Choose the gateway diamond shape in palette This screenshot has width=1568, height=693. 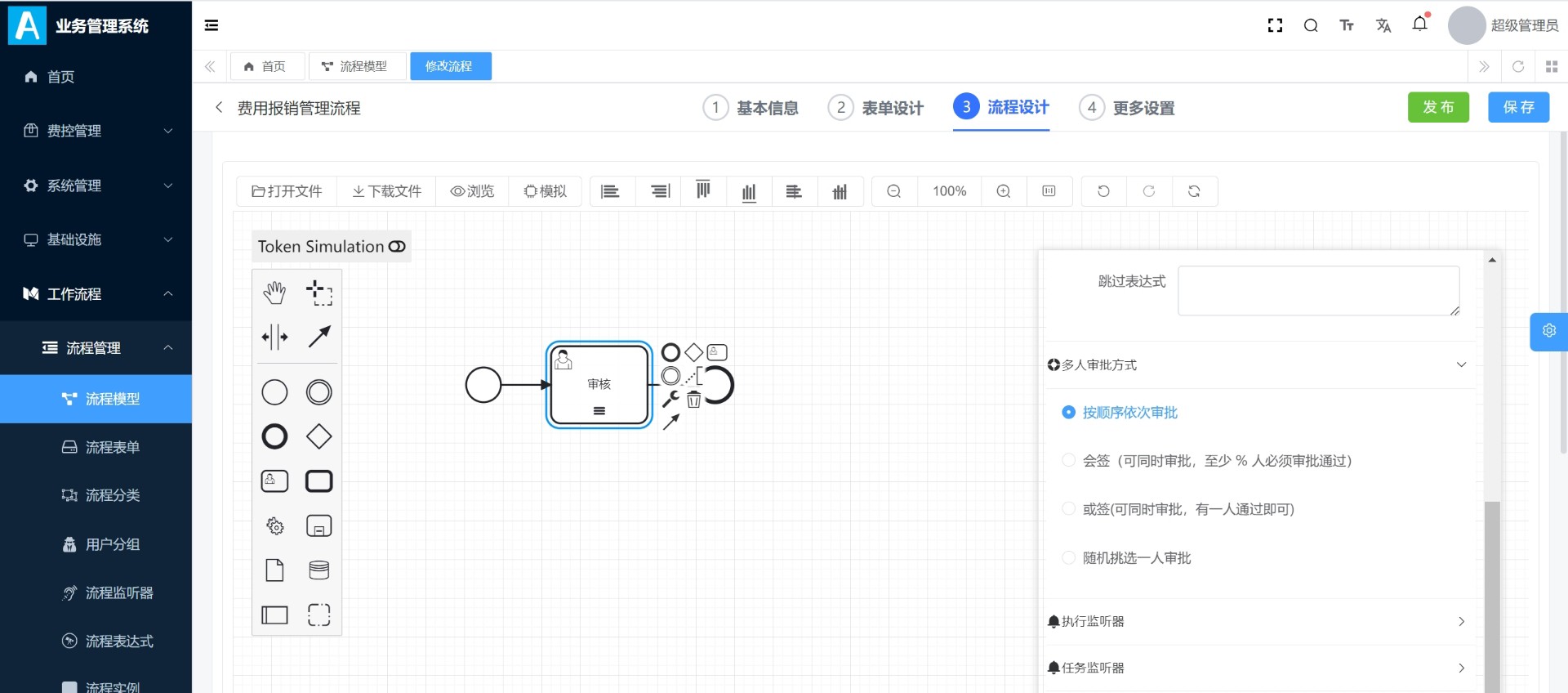tap(318, 436)
